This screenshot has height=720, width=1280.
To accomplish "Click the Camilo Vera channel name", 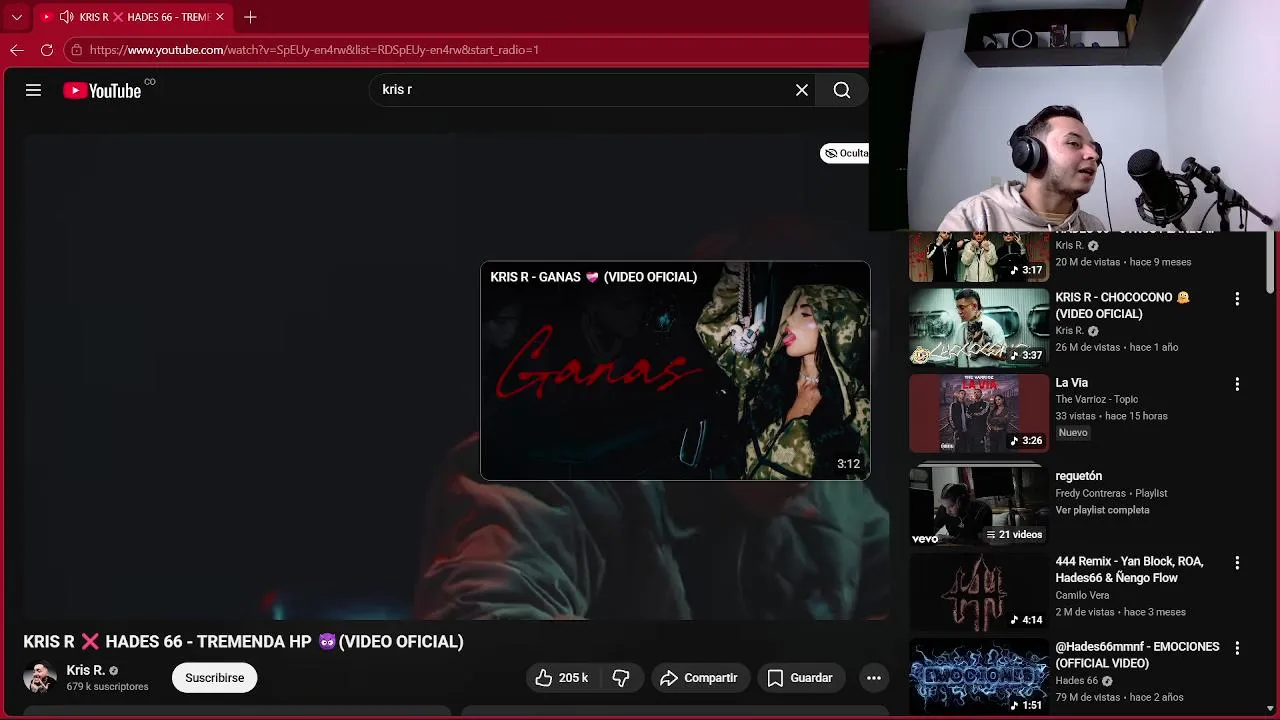I will [x=1082, y=595].
